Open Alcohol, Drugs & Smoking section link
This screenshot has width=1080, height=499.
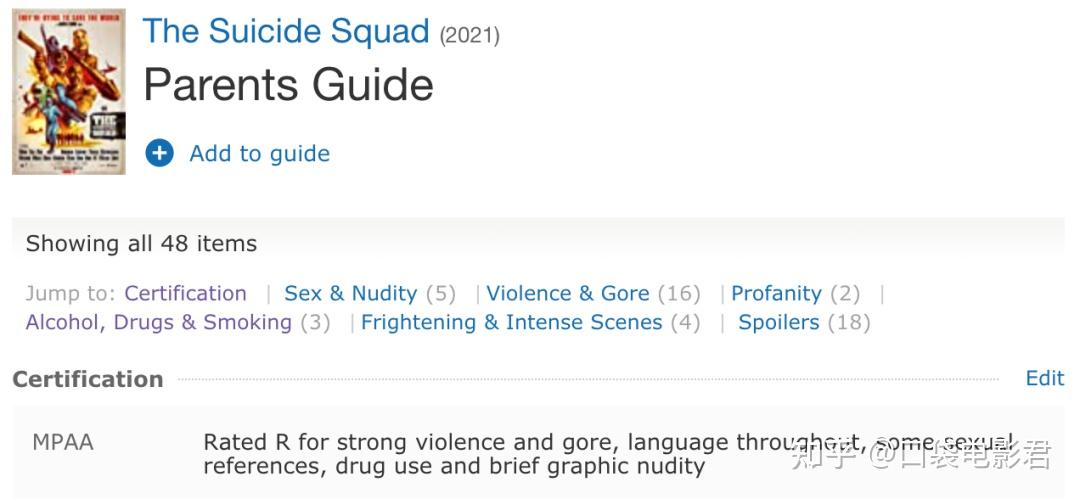(158, 322)
